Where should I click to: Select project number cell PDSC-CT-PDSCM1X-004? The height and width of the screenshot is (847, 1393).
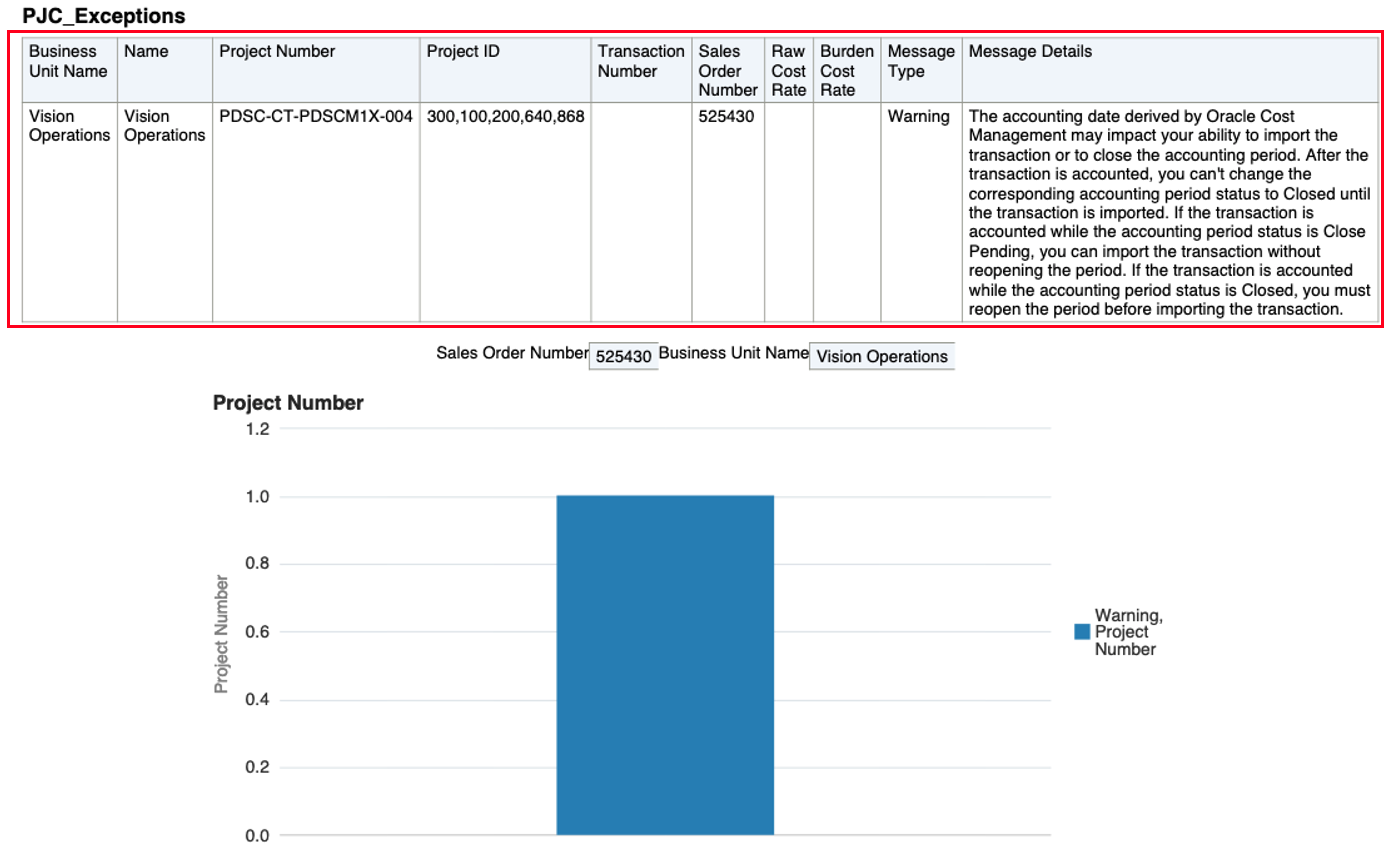(316, 117)
